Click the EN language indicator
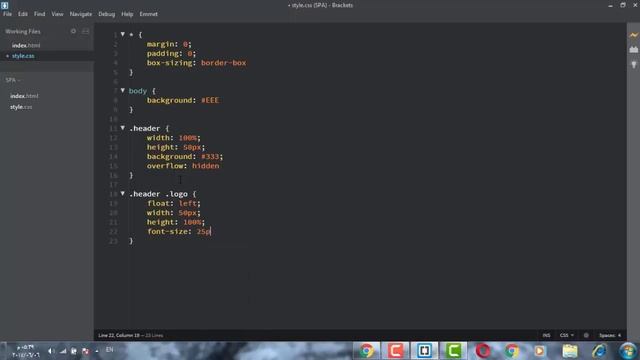Viewport: 640px width, 360px height. pos(109,350)
